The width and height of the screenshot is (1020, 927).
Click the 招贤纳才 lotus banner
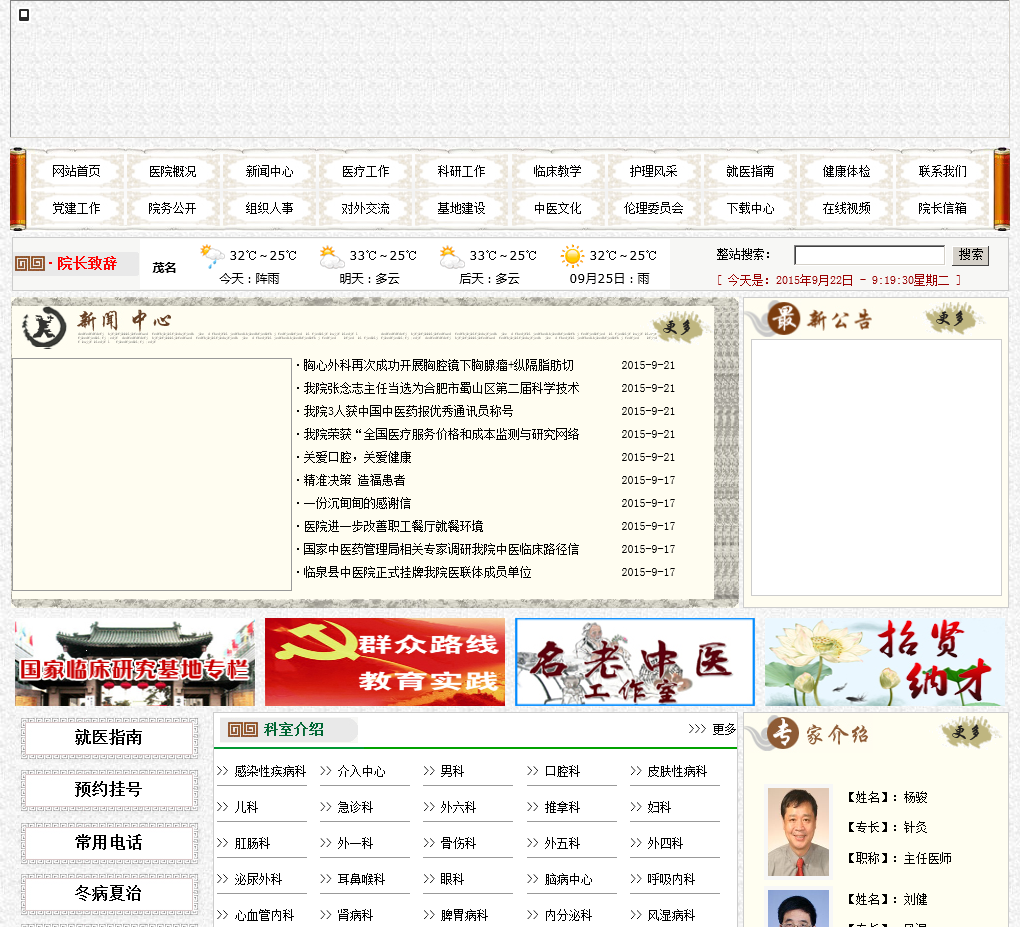pyautogui.click(x=885, y=662)
